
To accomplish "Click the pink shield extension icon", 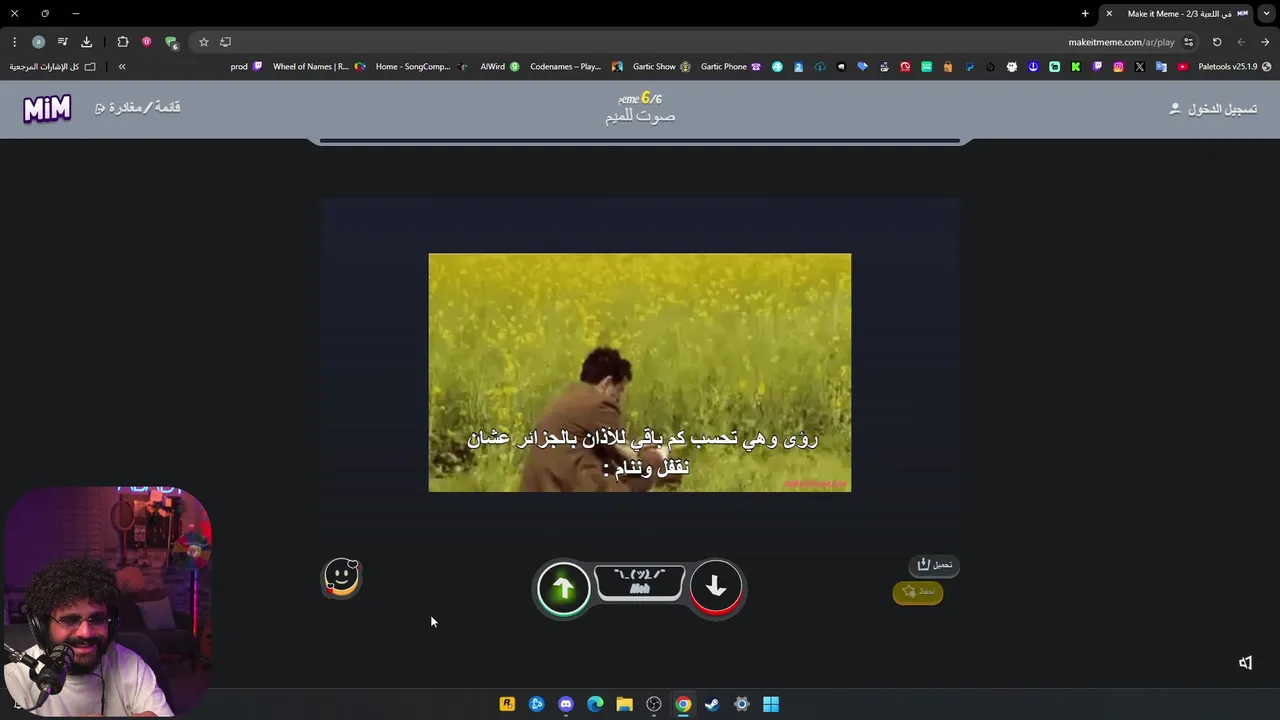I will [x=147, y=42].
